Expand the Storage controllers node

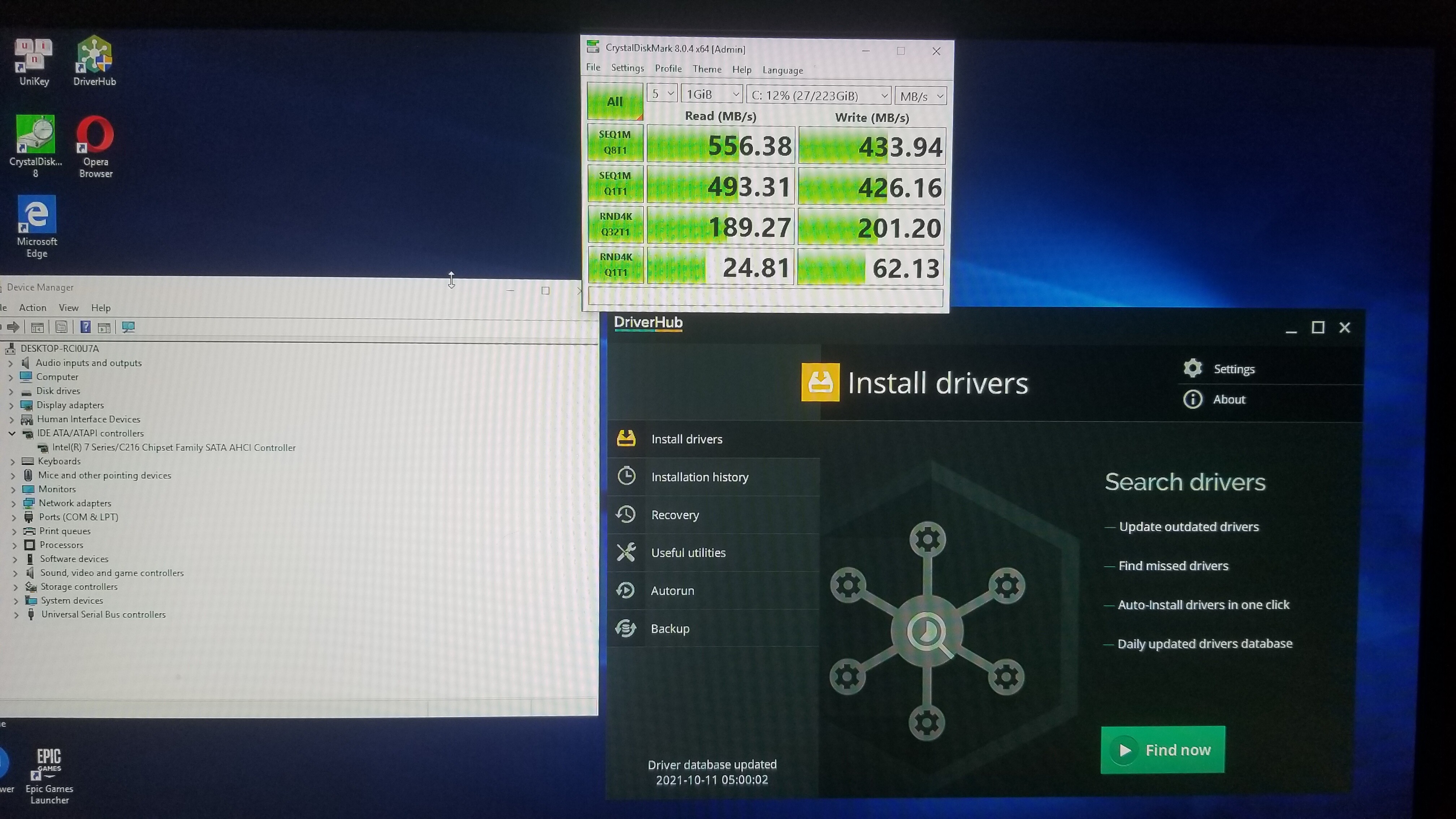(x=15, y=587)
